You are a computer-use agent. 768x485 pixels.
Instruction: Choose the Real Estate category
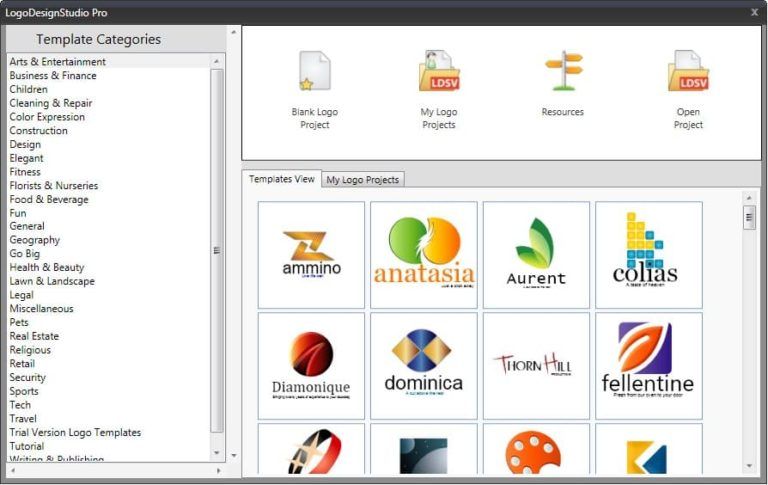[34, 336]
